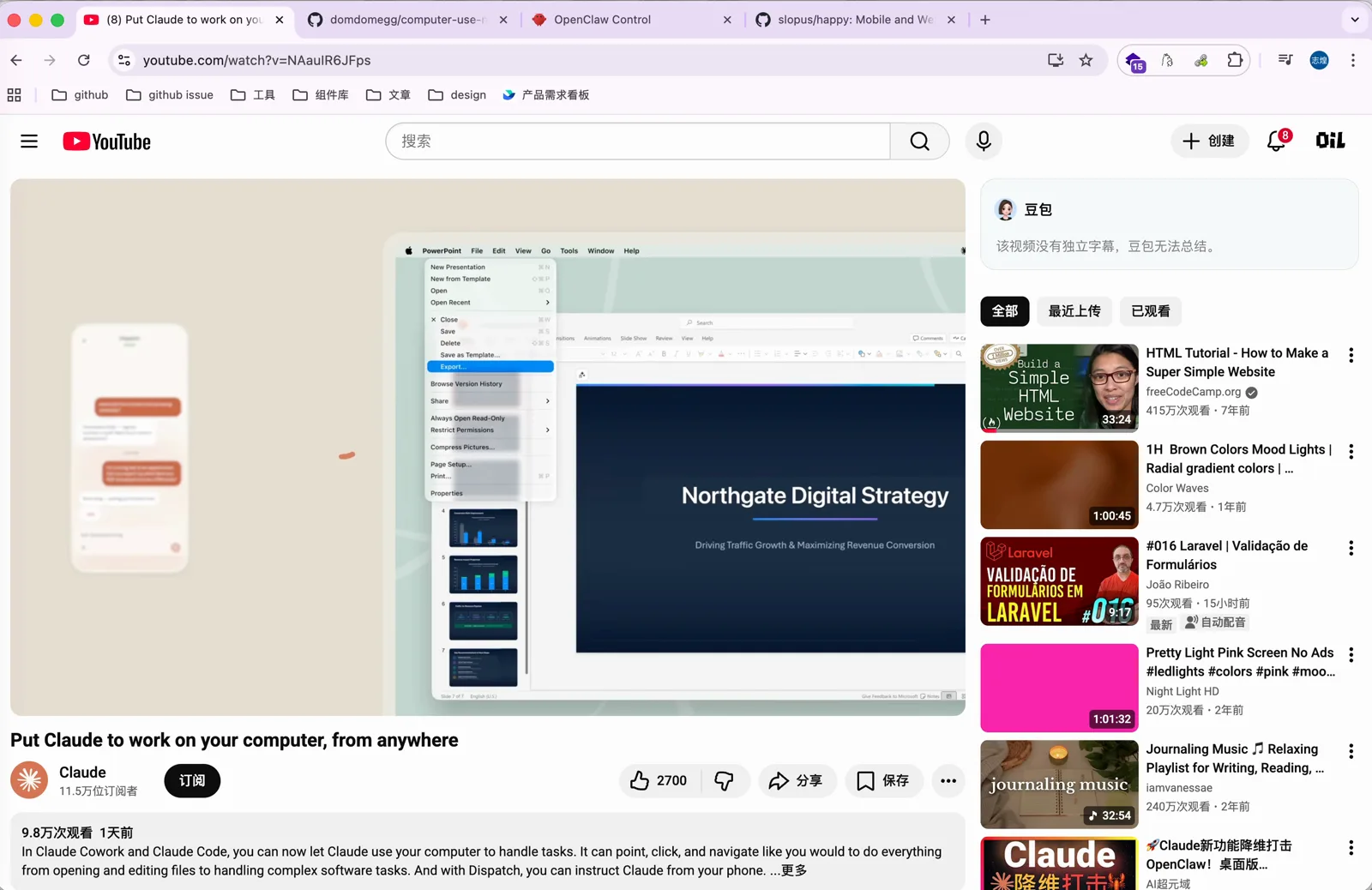Viewport: 1372px width, 890px height.
Task: Open options for Journaling Music video
Action: [x=1351, y=751]
